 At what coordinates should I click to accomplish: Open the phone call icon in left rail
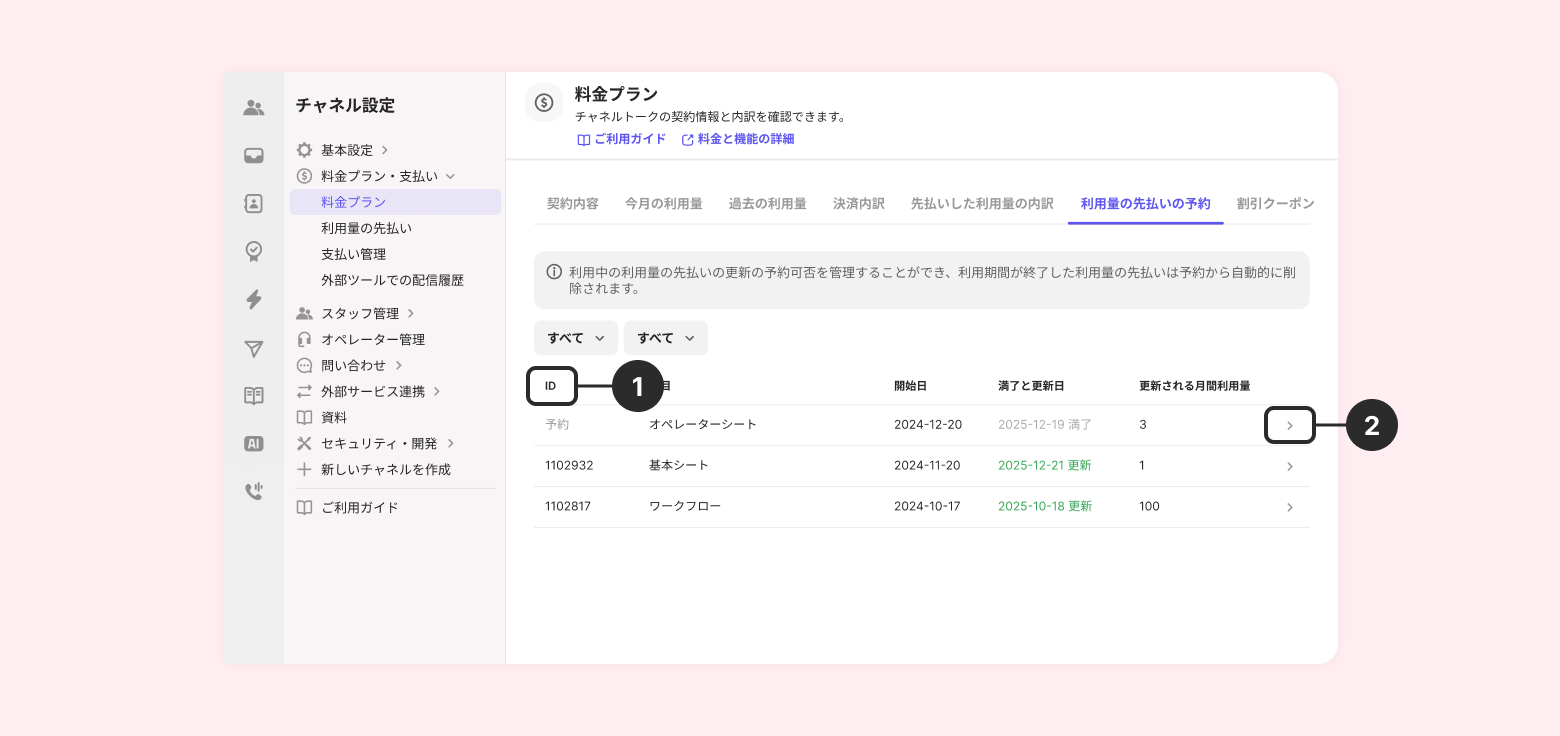point(254,491)
